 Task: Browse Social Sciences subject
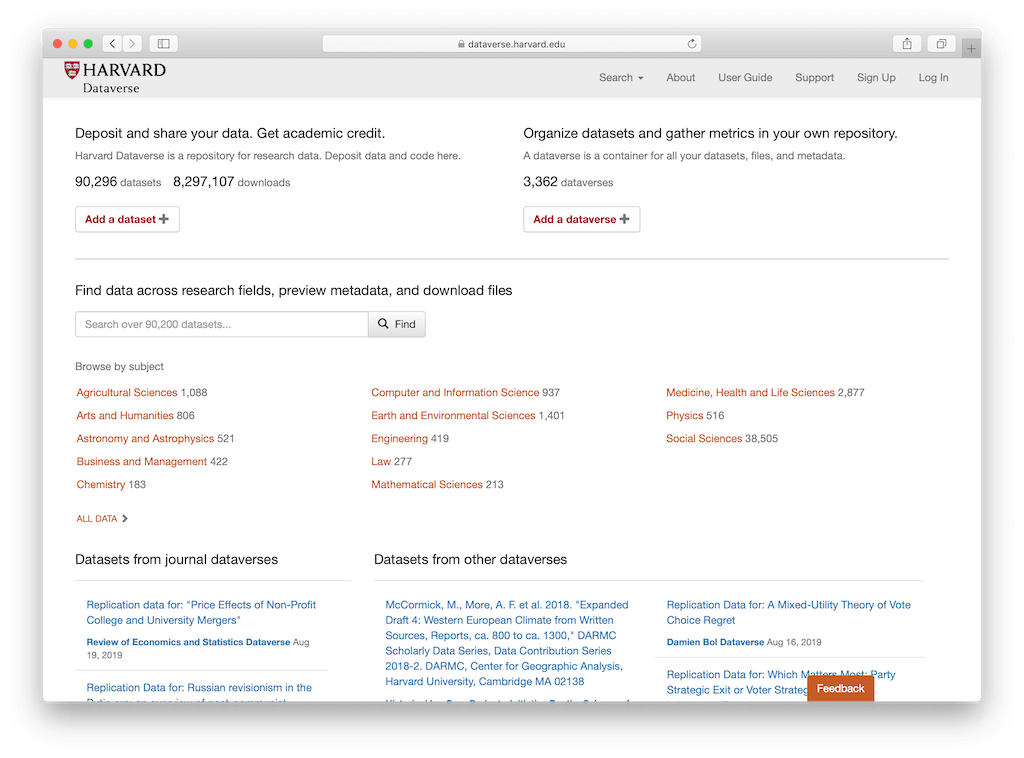tap(704, 439)
